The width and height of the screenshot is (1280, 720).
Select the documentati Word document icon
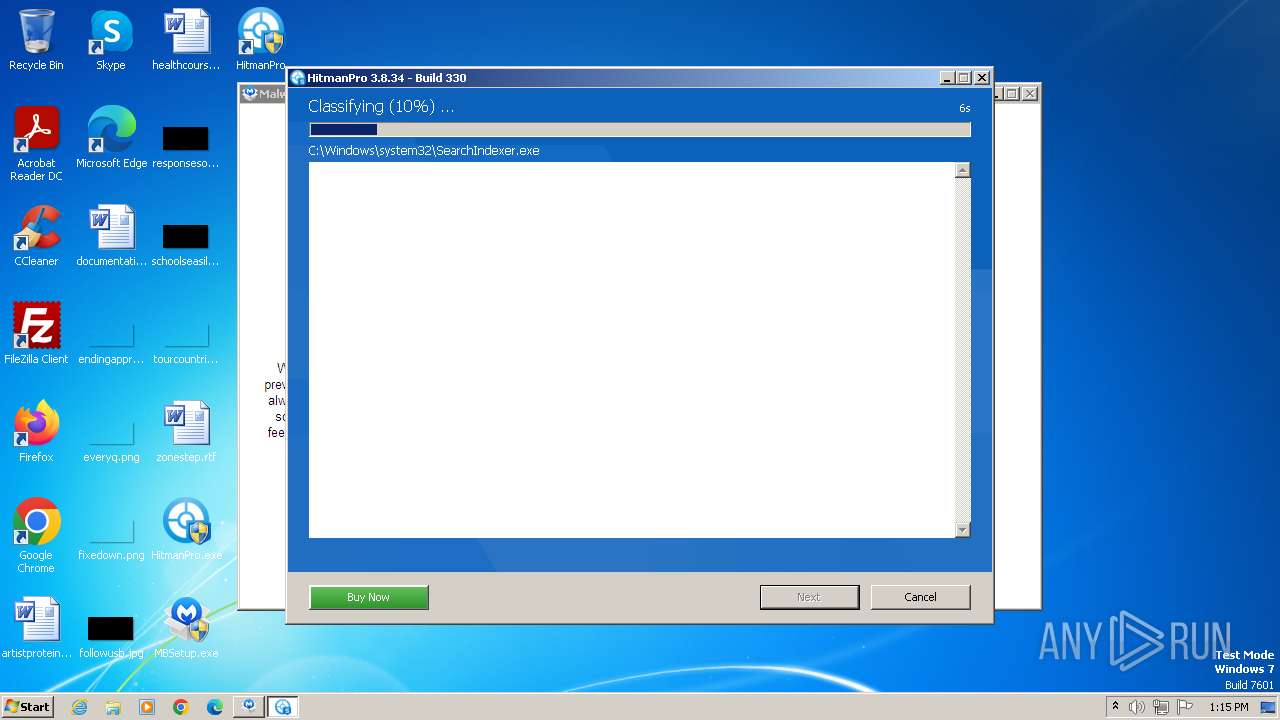(111, 236)
